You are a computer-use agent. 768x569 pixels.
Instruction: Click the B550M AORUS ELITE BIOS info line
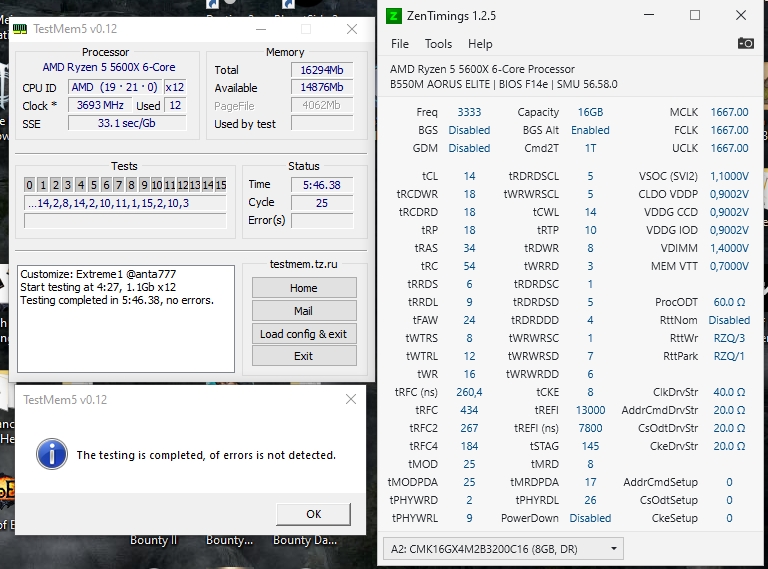[504, 84]
